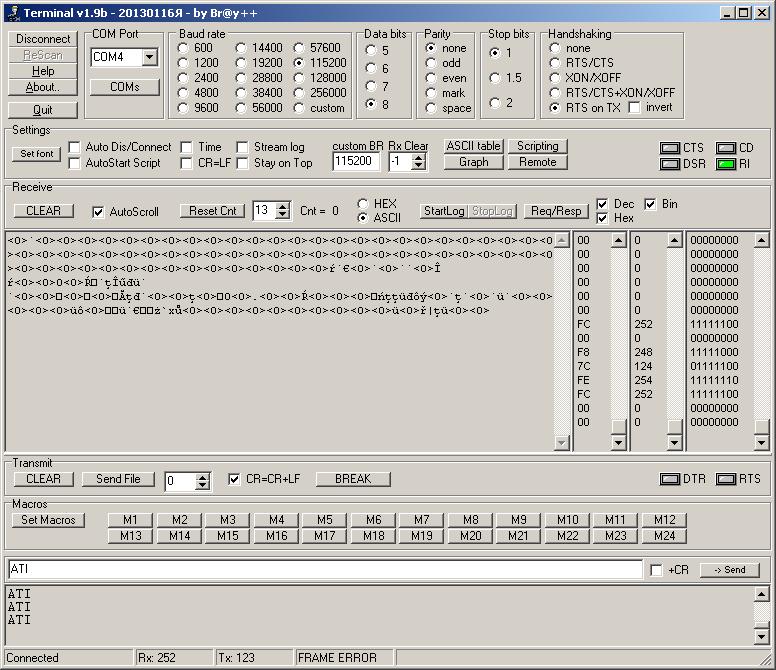This screenshot has height=670, width=776.
Task: Open the COM Port dropdown list
Action: tap(149, 58)
